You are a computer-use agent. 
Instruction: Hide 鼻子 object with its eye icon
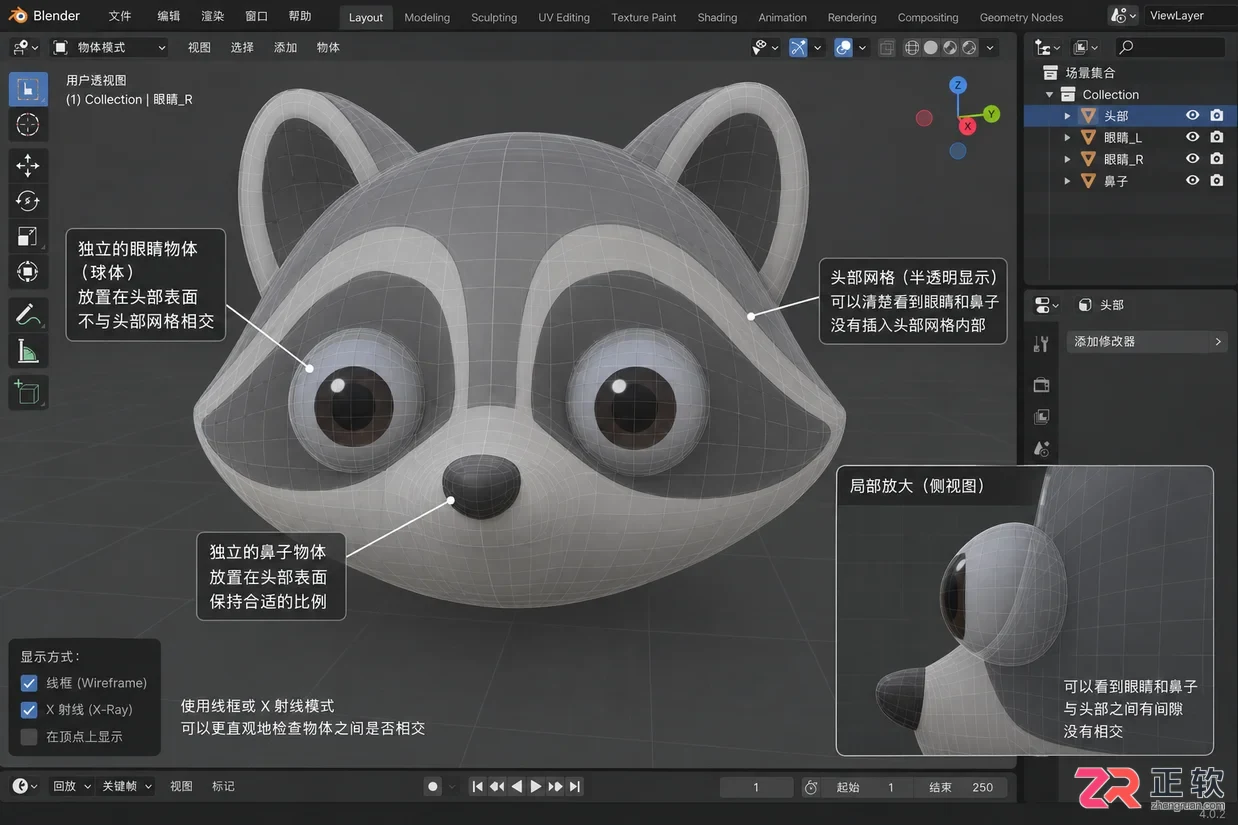(1192, 181)
